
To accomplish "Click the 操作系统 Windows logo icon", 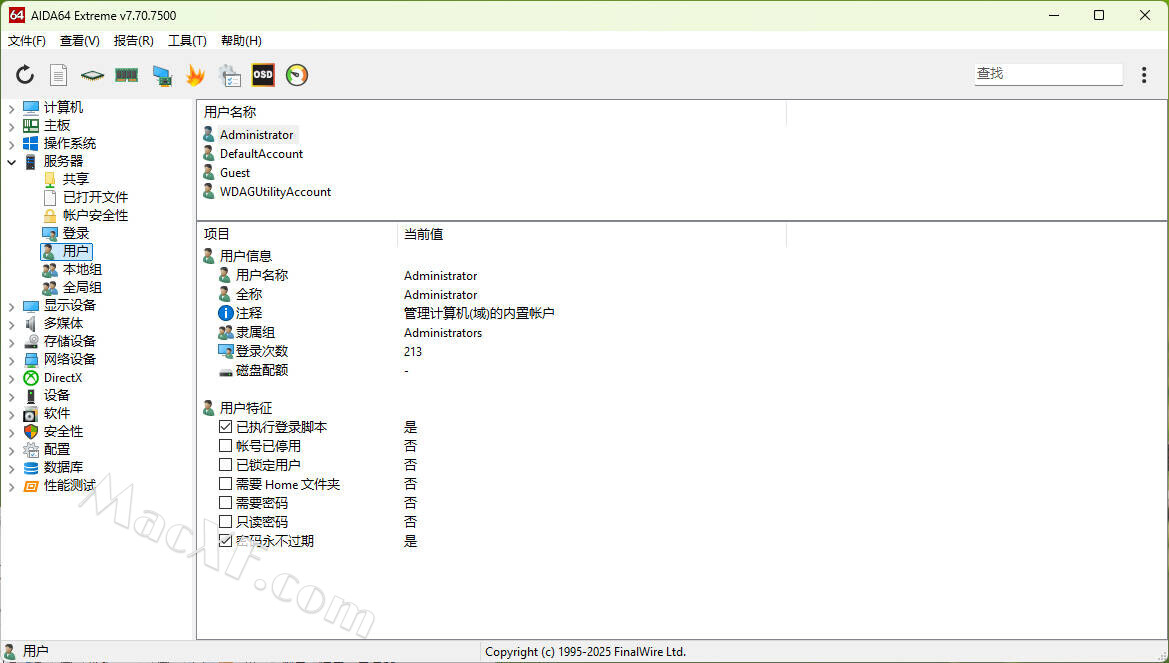I will (31, 143).
